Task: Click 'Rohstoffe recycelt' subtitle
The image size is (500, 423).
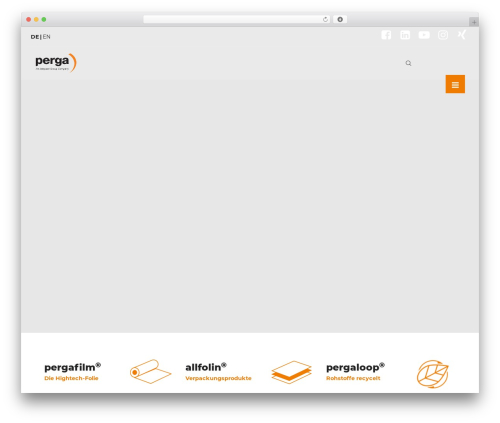Action: click(x=353, y=378)
